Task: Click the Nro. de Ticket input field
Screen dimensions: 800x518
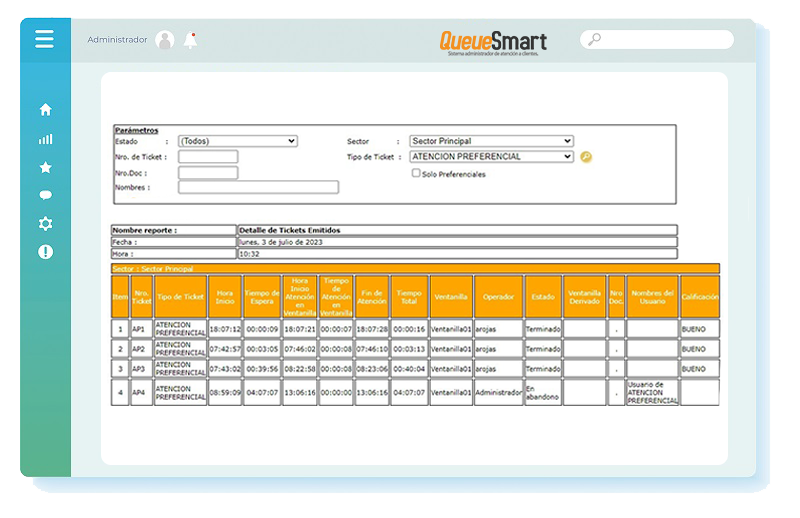Action: coord(208,157)
